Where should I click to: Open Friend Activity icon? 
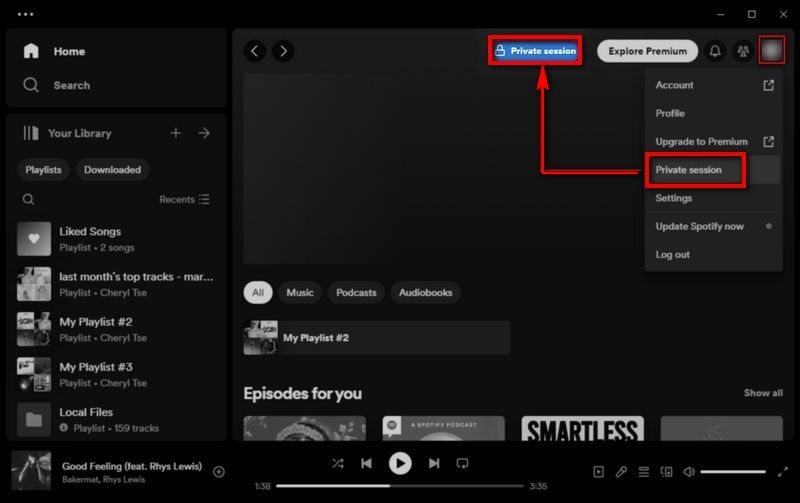pos(743,51)
